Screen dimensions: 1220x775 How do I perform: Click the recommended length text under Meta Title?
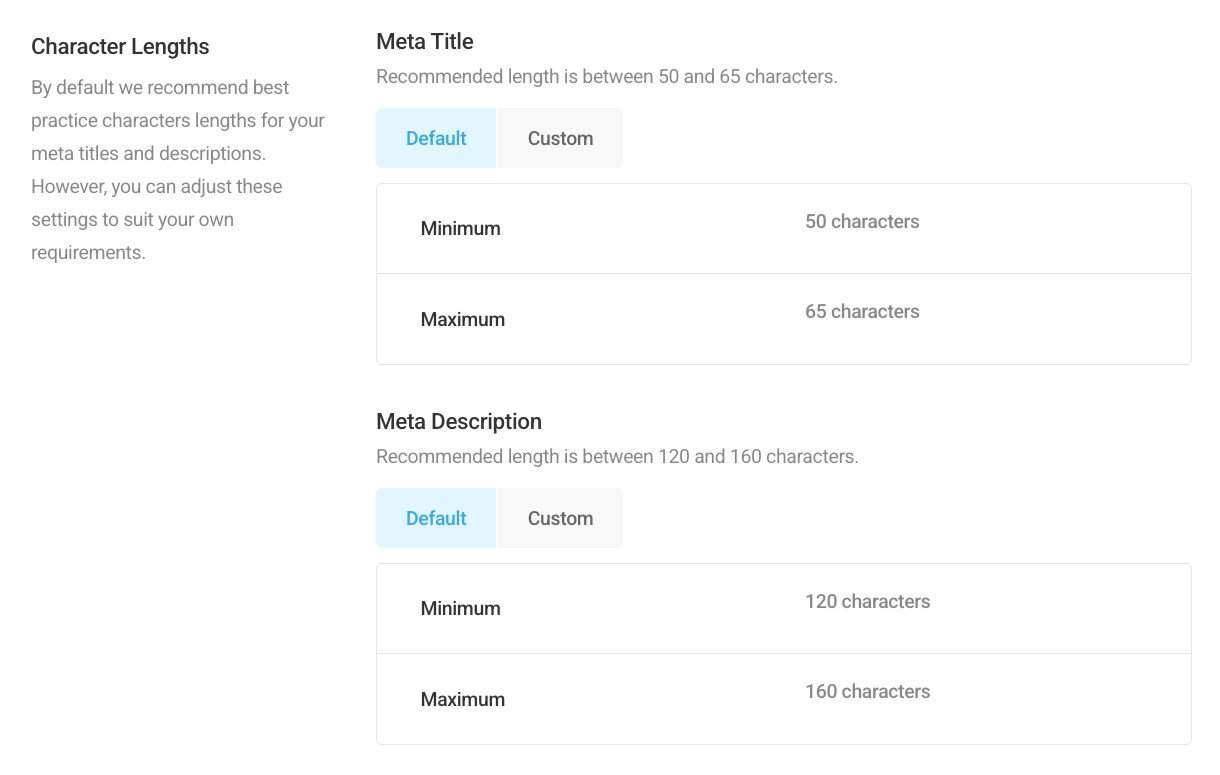(607, 76)
